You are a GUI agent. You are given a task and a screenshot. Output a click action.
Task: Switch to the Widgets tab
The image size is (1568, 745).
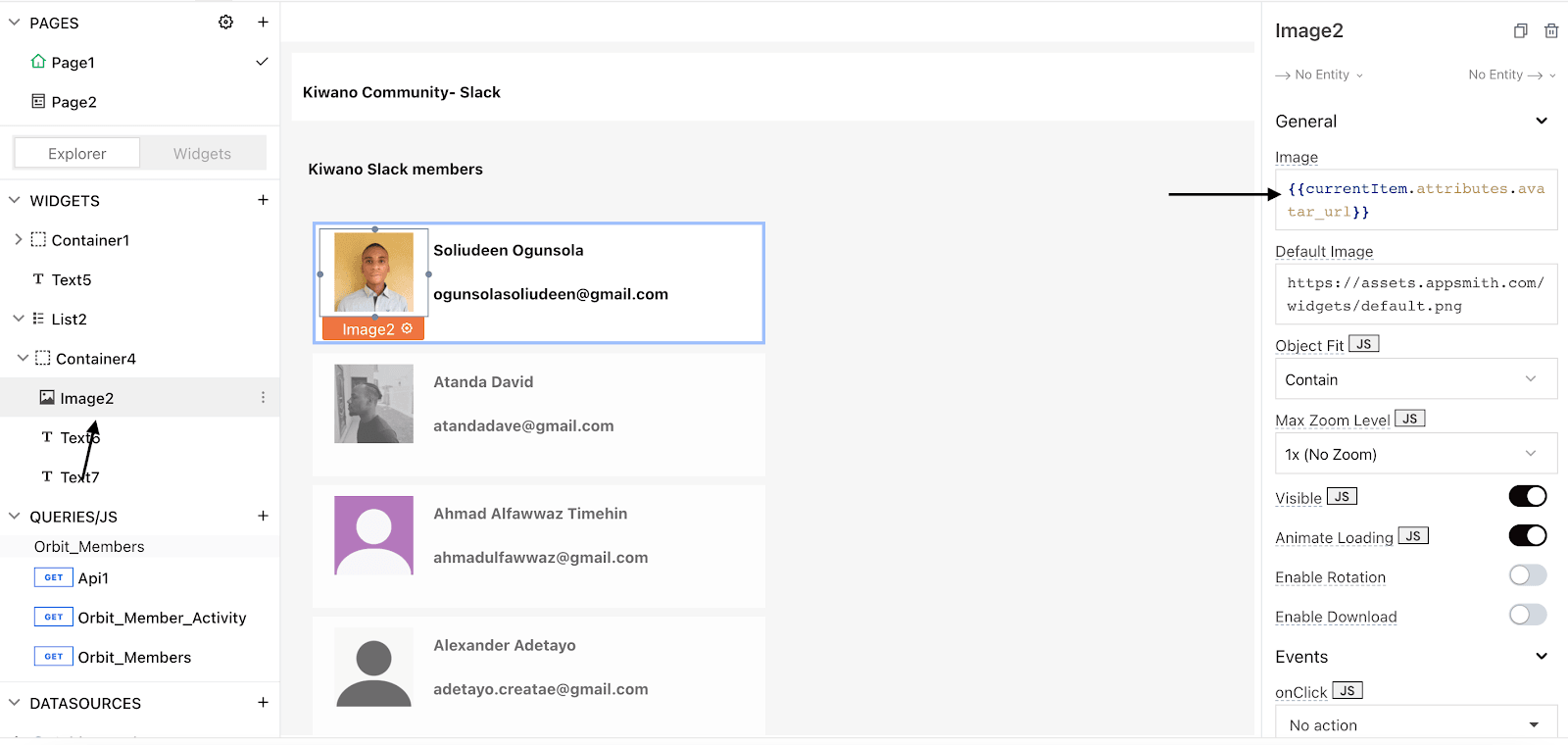(202, 154)
